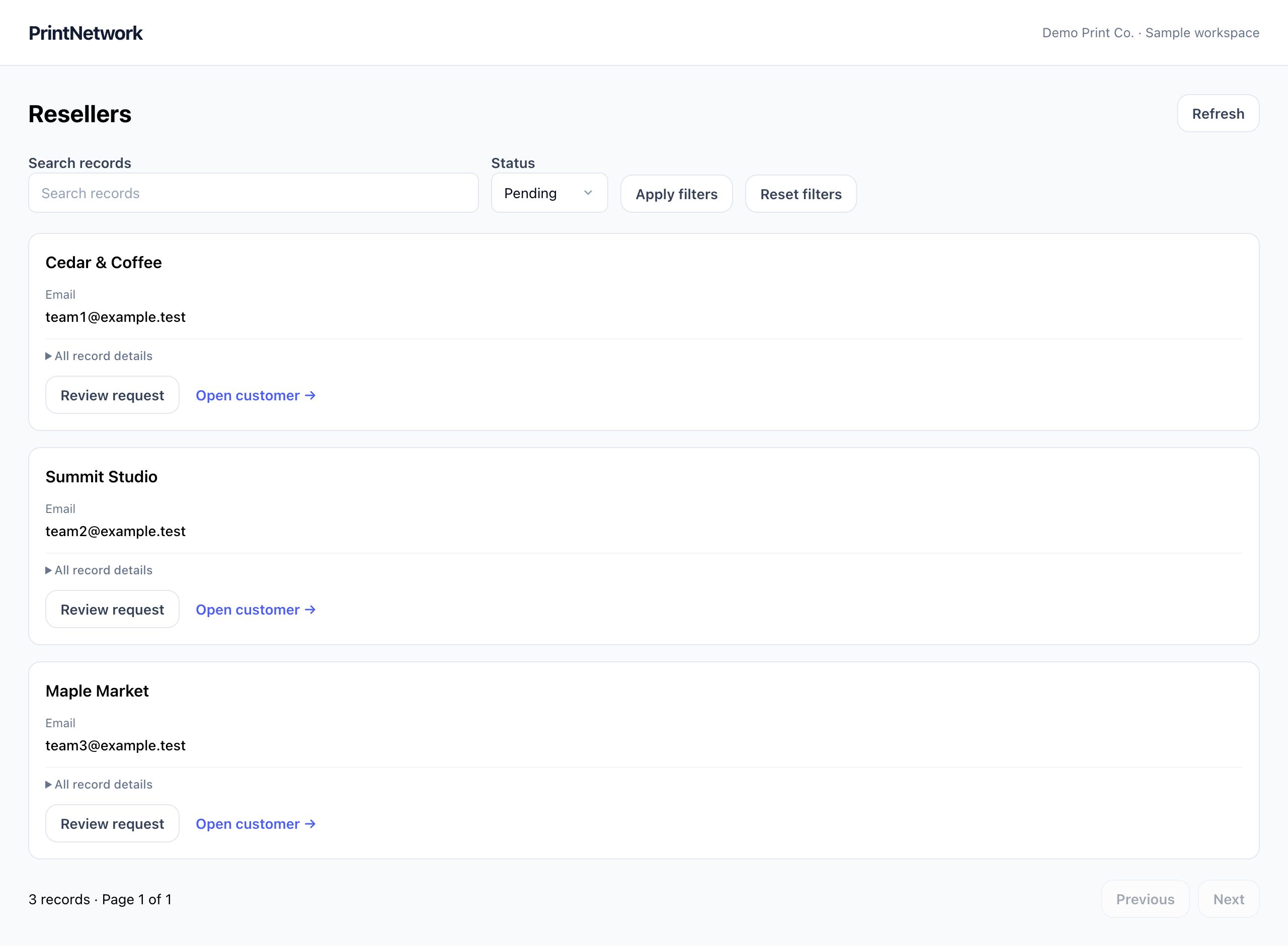
Task: Select the Summit Studio heading
Action: 101,476
